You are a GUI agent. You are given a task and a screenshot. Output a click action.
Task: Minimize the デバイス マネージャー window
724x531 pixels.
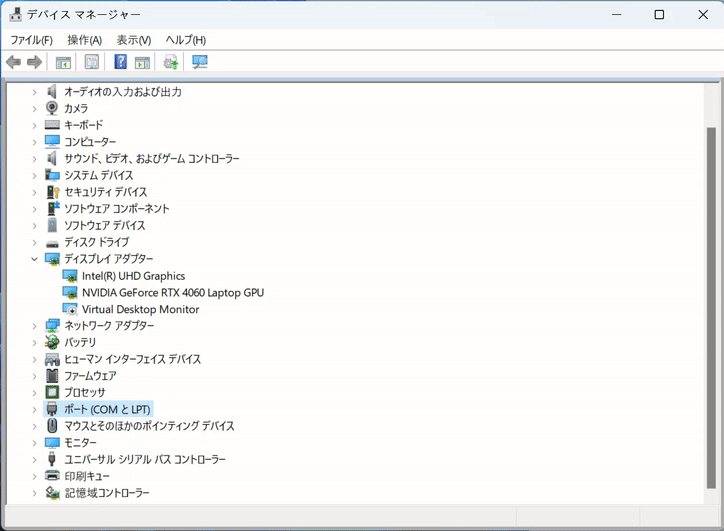coord(616,14)
